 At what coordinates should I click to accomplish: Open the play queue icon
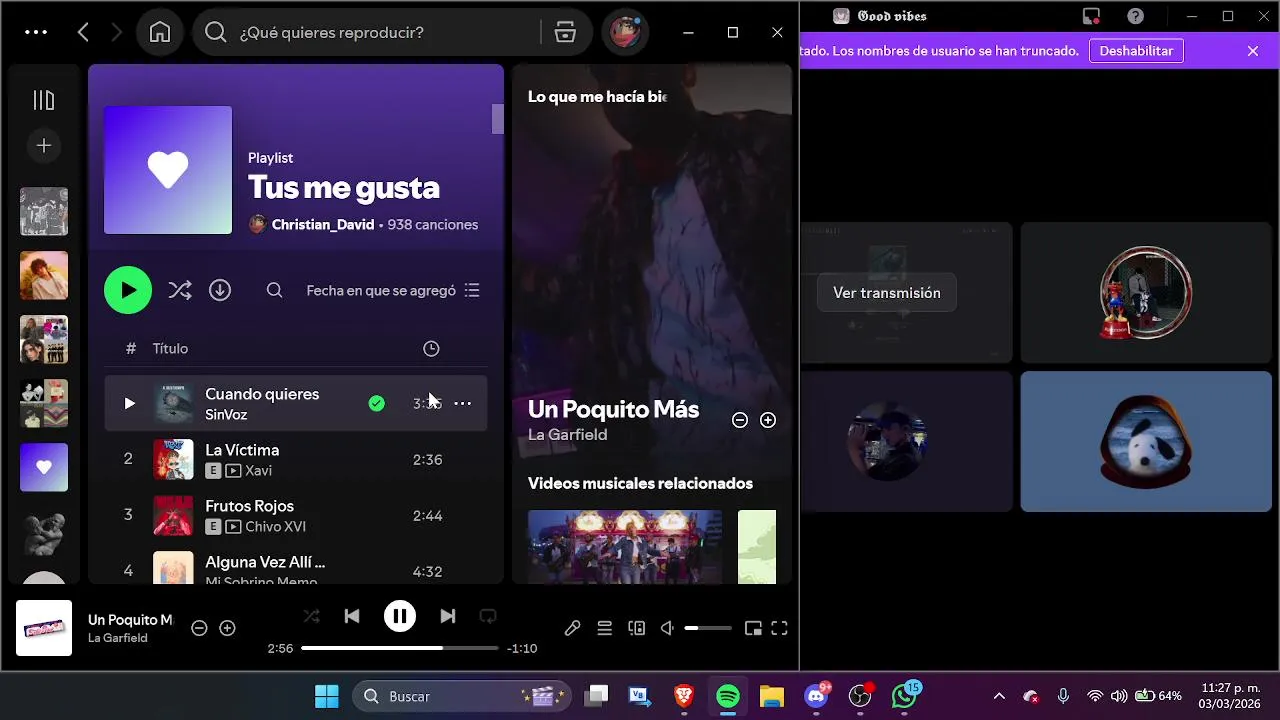604,628
